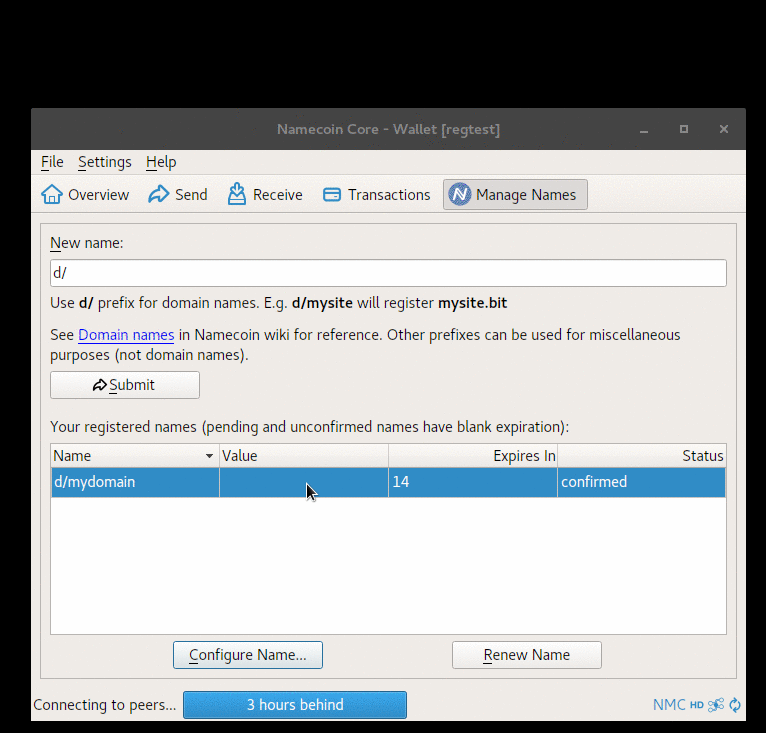Sort by the Name column header
The image size is (766, 733).
coord(135,456)
